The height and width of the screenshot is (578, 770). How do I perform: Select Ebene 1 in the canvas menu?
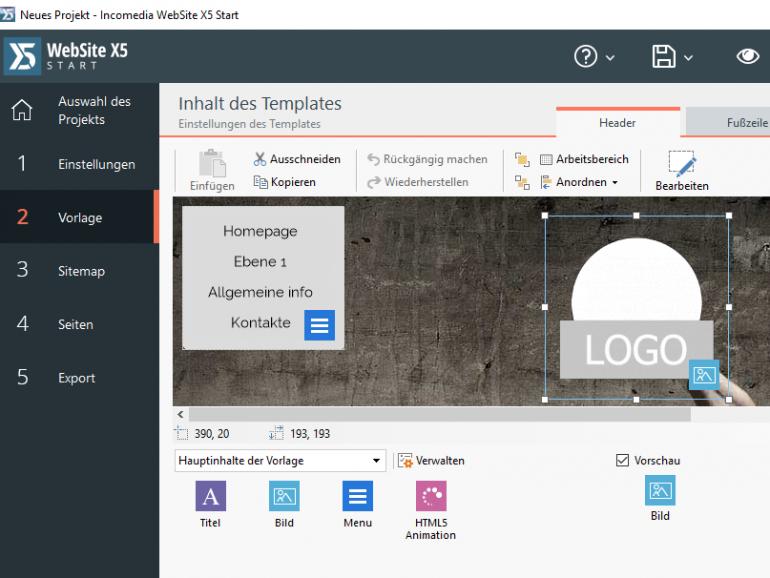pyautogui.click(x=260, y=262)
